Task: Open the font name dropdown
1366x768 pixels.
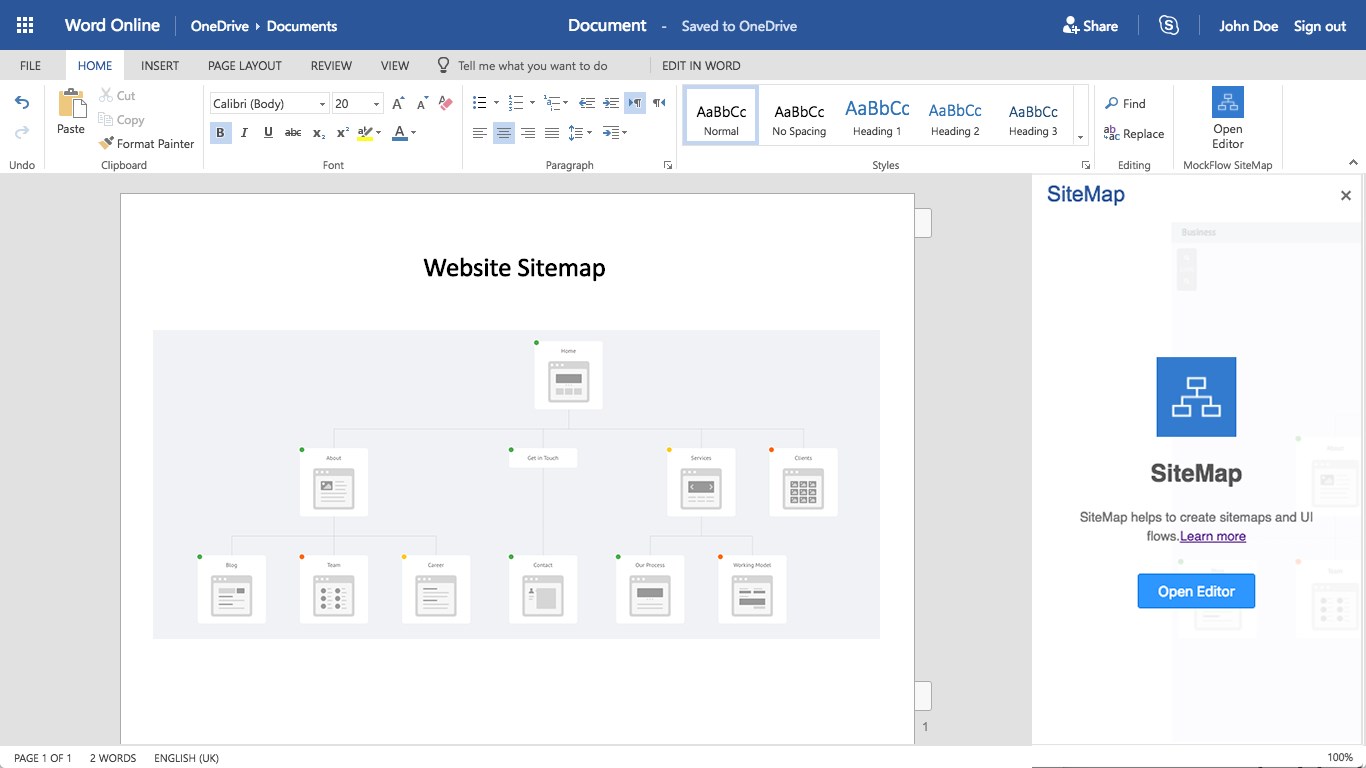Action: click(x=322, y=104)
